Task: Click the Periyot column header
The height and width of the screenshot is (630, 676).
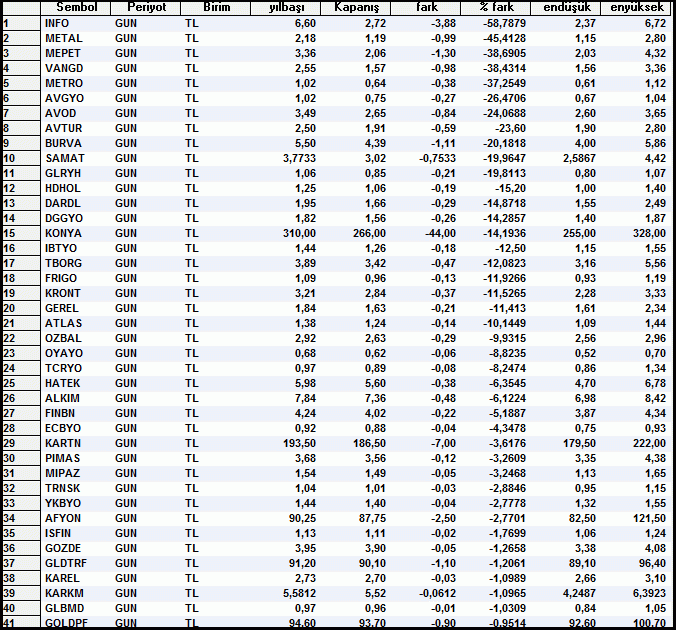Action: point(145,8)
